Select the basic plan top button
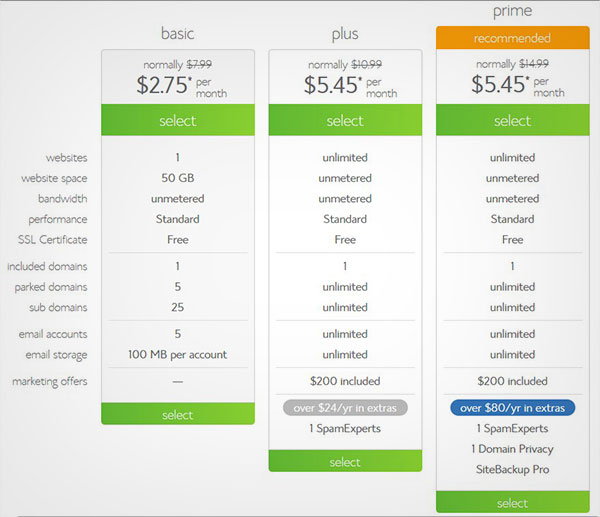 (178, 120)
